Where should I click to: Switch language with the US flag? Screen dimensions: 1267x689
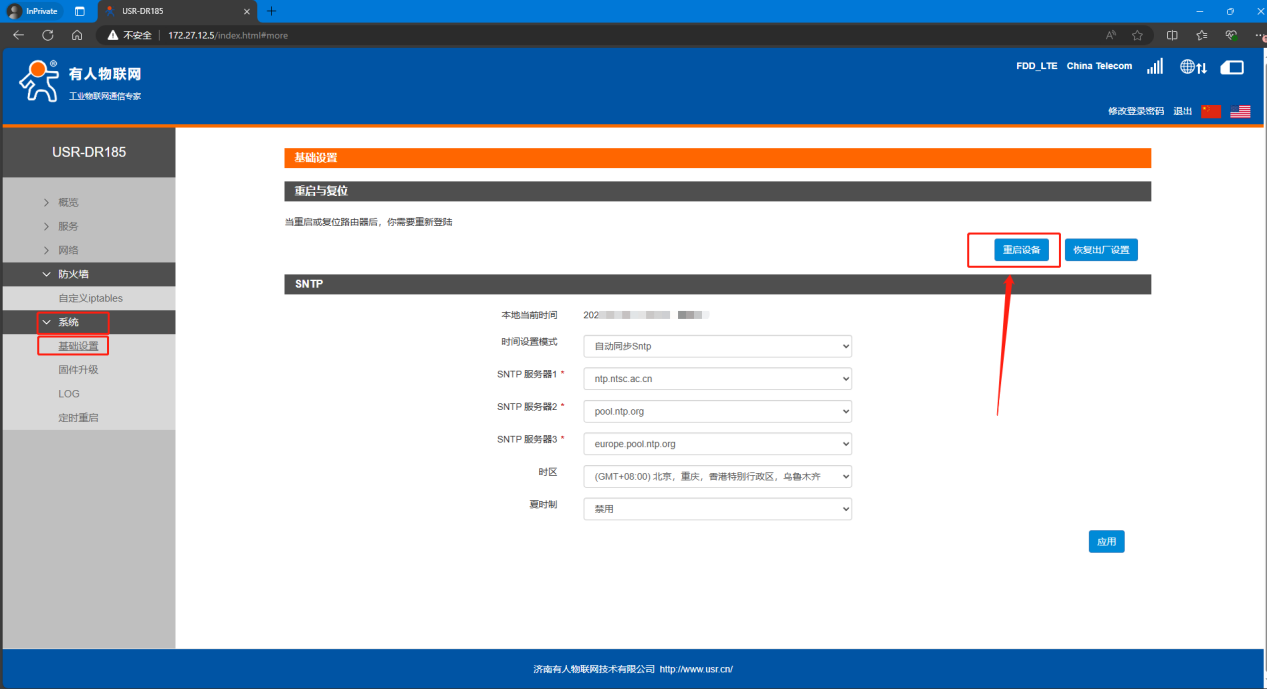1240,111
